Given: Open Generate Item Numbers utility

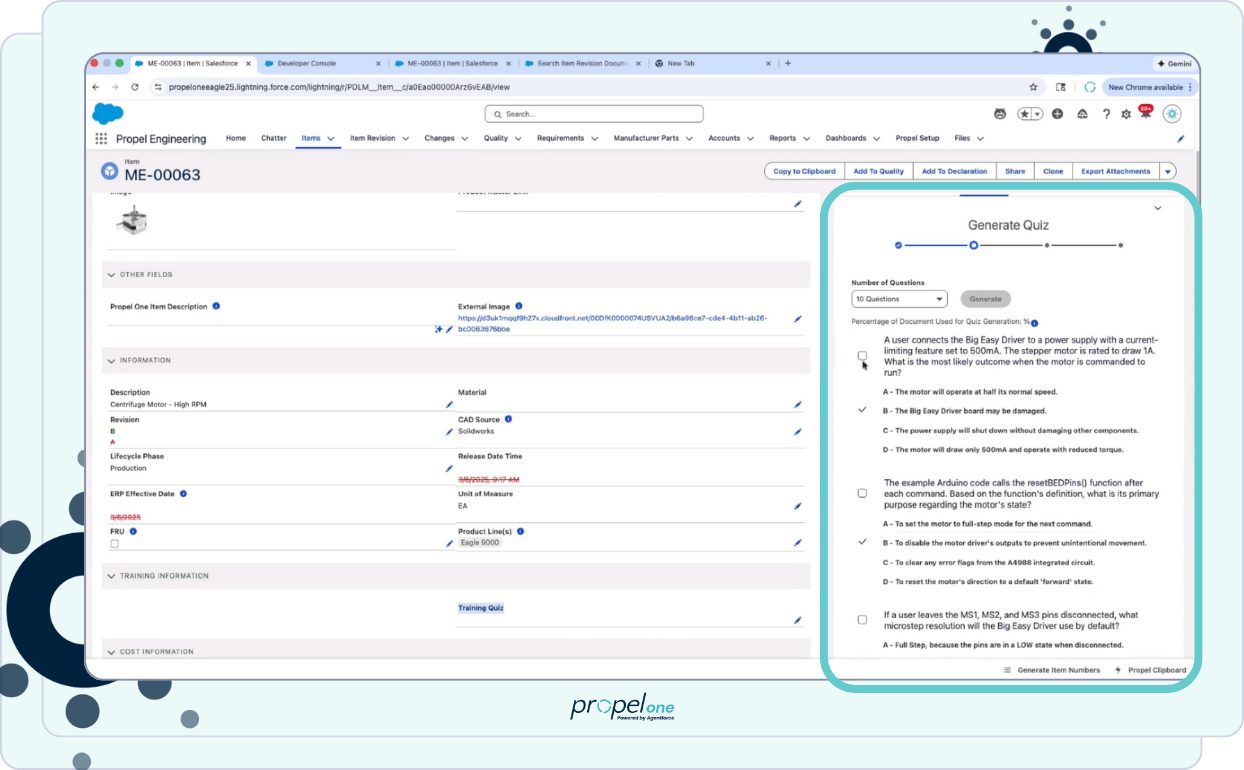Looking at the screenshot, I should click(x=1051, y=670).
